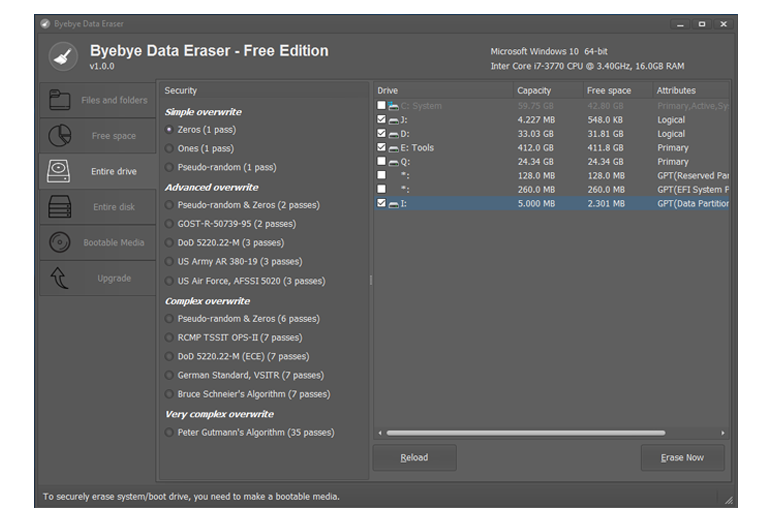Screen dimensions: 771x524
Task: Click the Reload button
Action: [414, 458]
